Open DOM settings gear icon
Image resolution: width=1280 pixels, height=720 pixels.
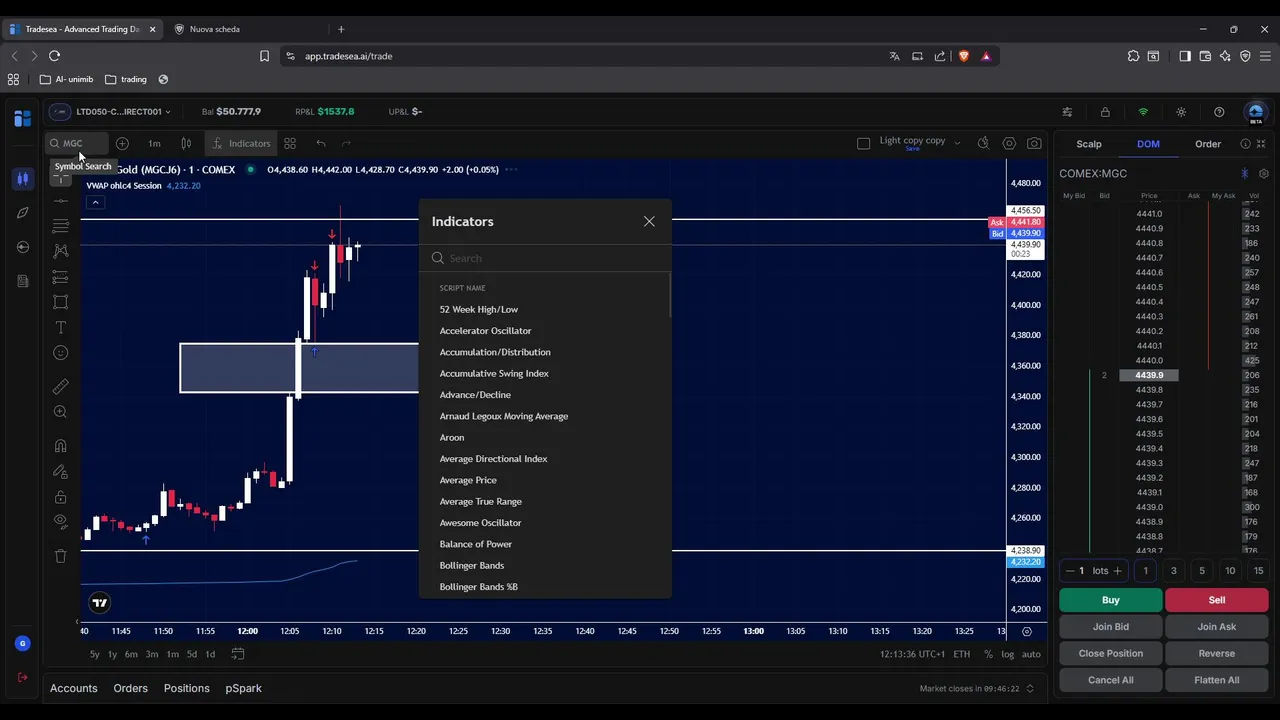(1264, 174)
